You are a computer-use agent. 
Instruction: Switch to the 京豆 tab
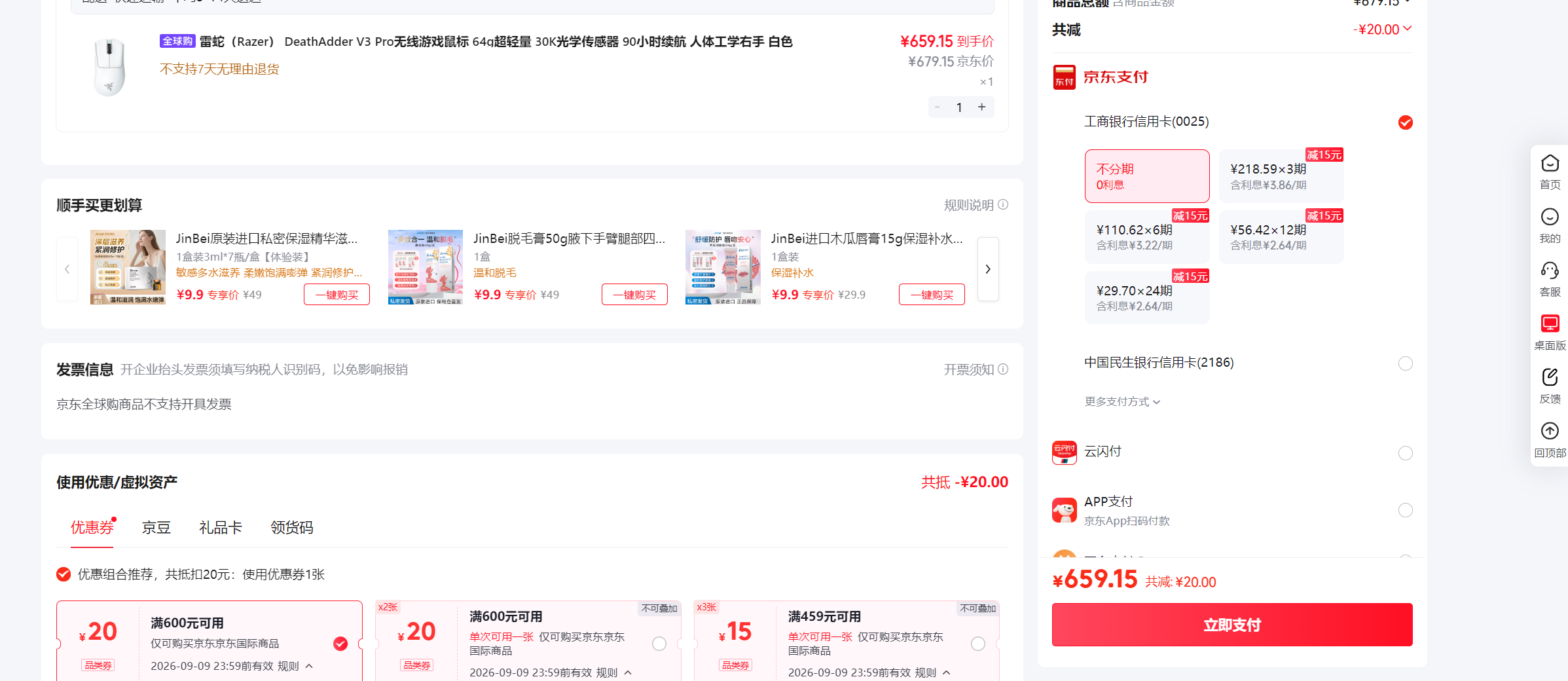point(156,528)
